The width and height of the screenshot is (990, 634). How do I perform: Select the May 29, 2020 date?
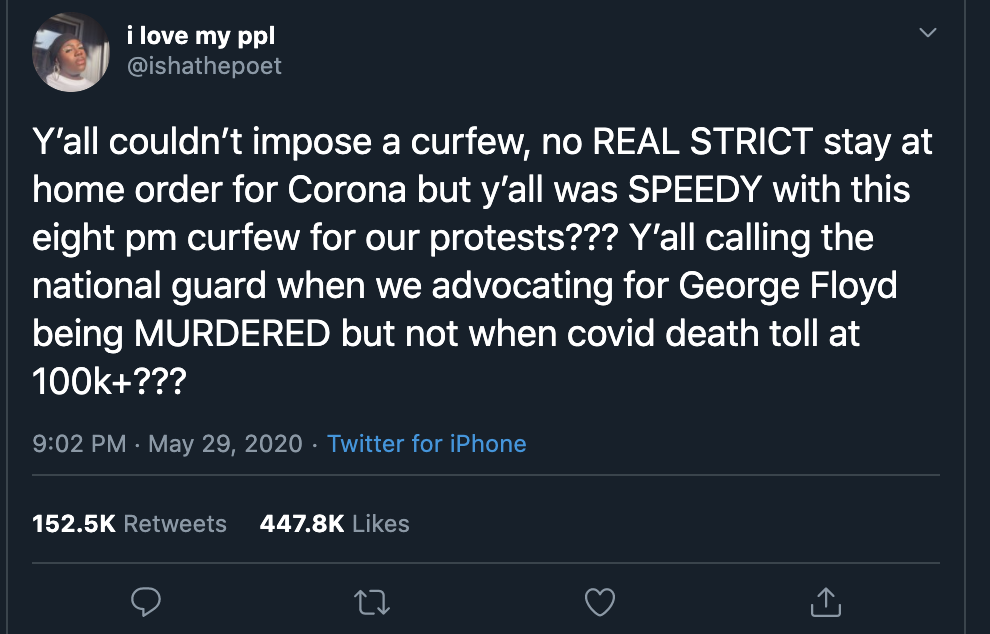225,443
